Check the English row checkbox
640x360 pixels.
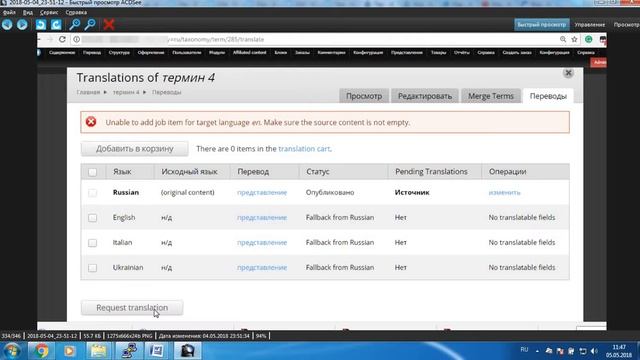coord(93,218)
